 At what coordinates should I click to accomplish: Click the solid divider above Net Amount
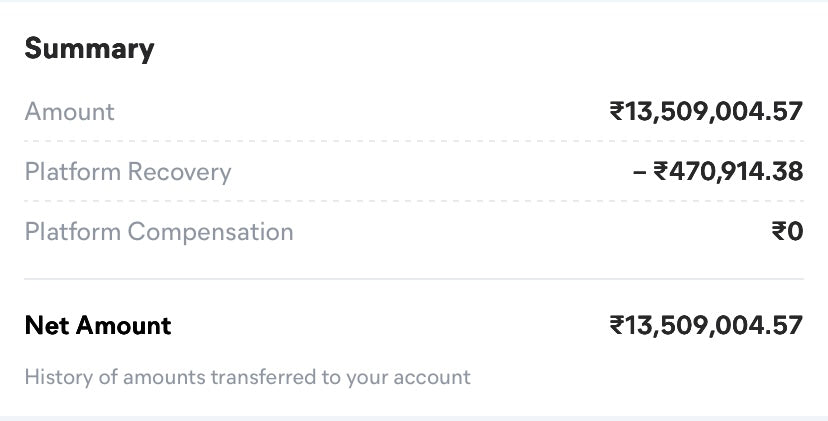click(414, 279)
